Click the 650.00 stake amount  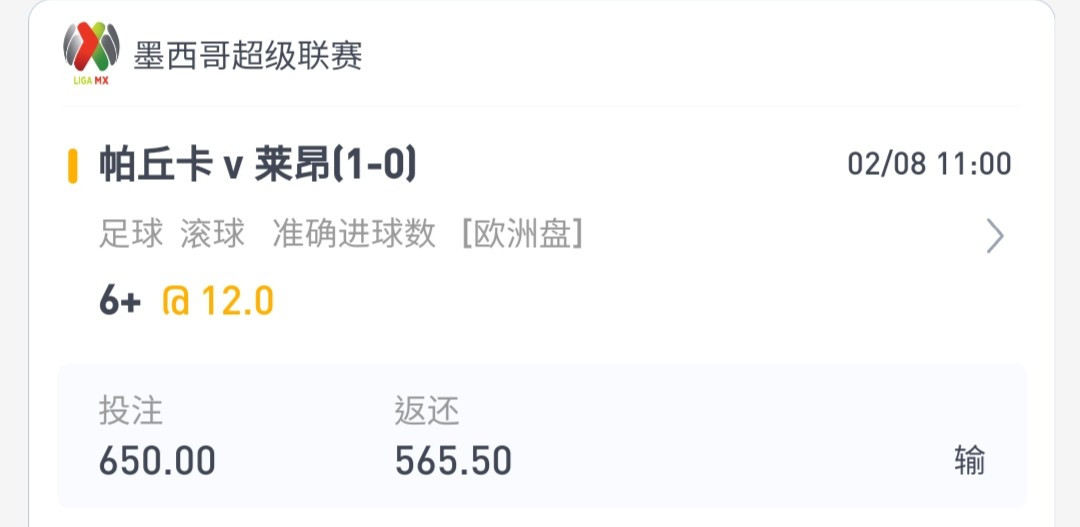point(157,461)
